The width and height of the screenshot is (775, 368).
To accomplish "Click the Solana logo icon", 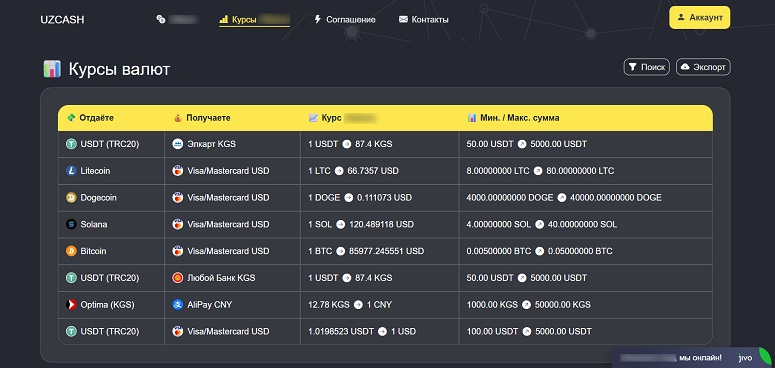I will pyautogui.click(x=71, y=224).
